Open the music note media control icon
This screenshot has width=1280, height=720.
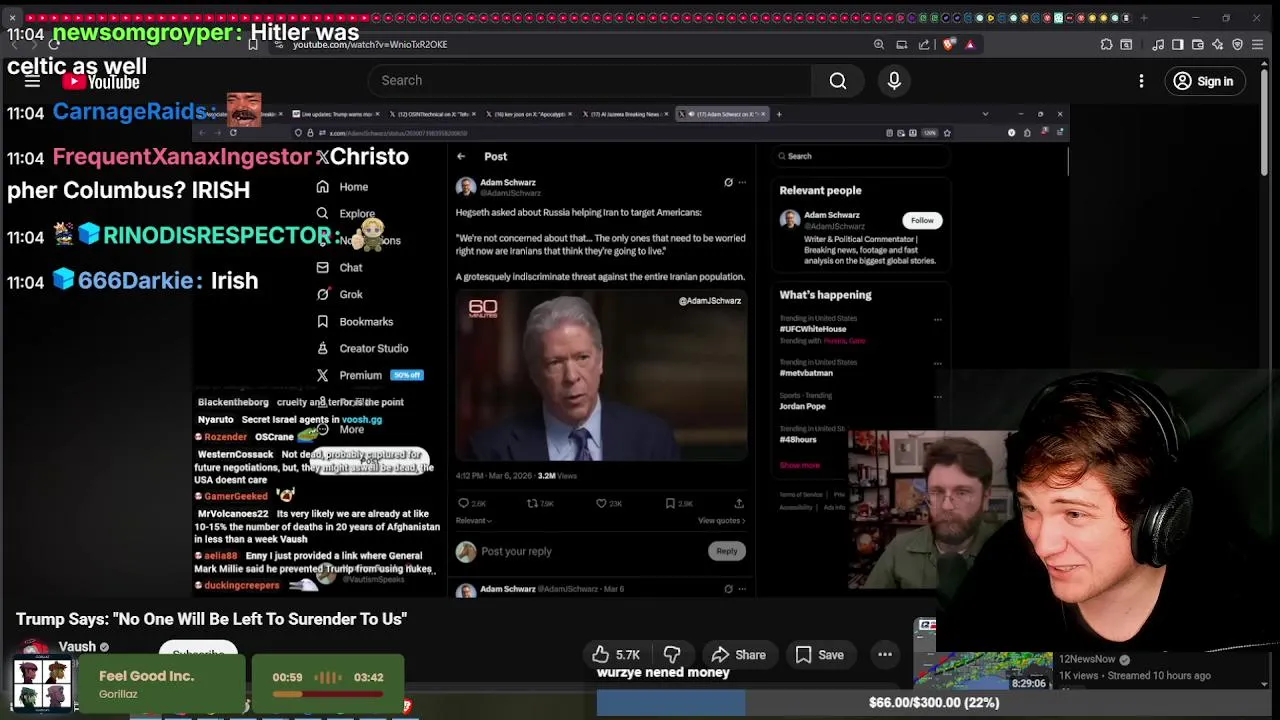(1158, 44)
